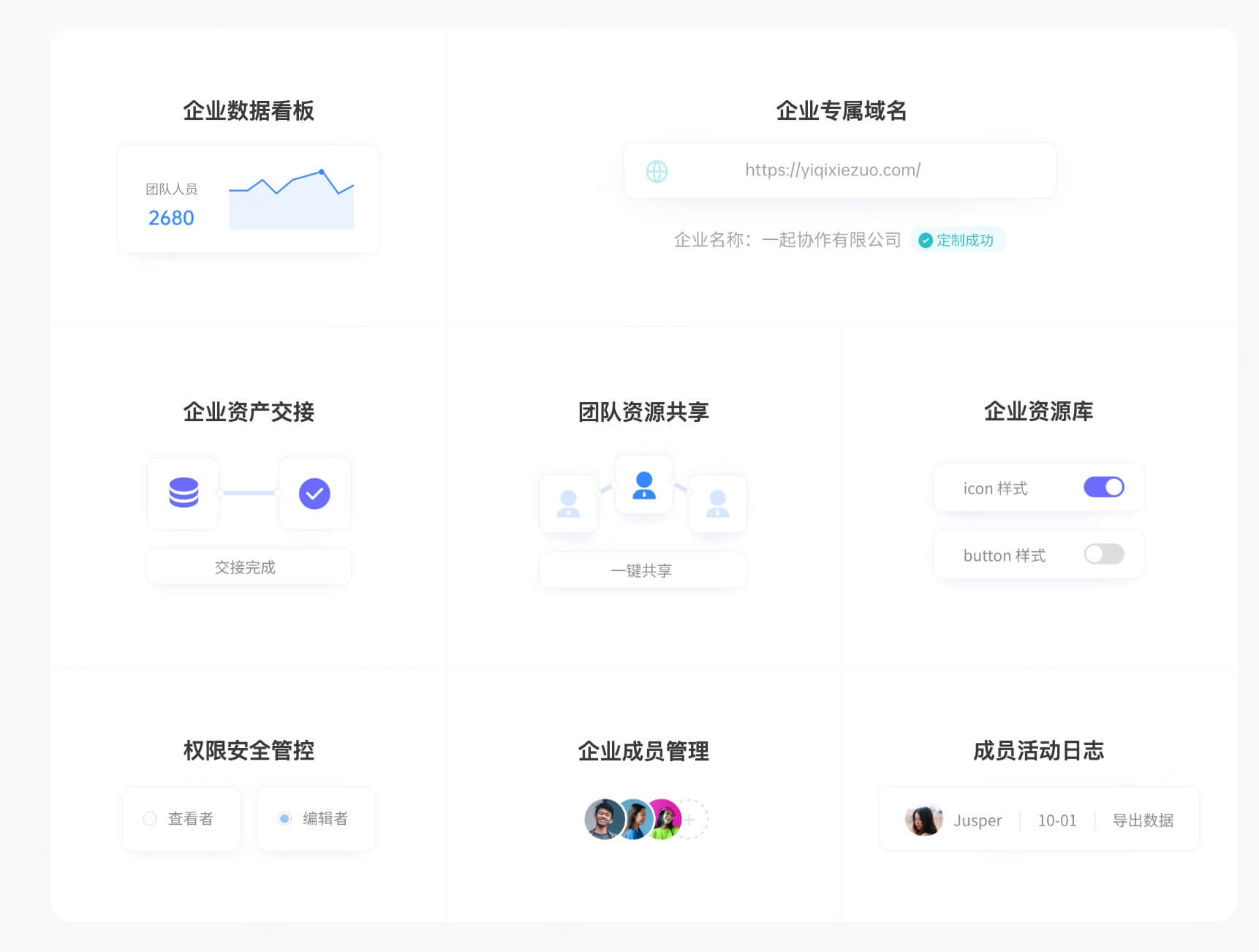Add member with dashed plus circle
1259x952 pixels.
690,820
